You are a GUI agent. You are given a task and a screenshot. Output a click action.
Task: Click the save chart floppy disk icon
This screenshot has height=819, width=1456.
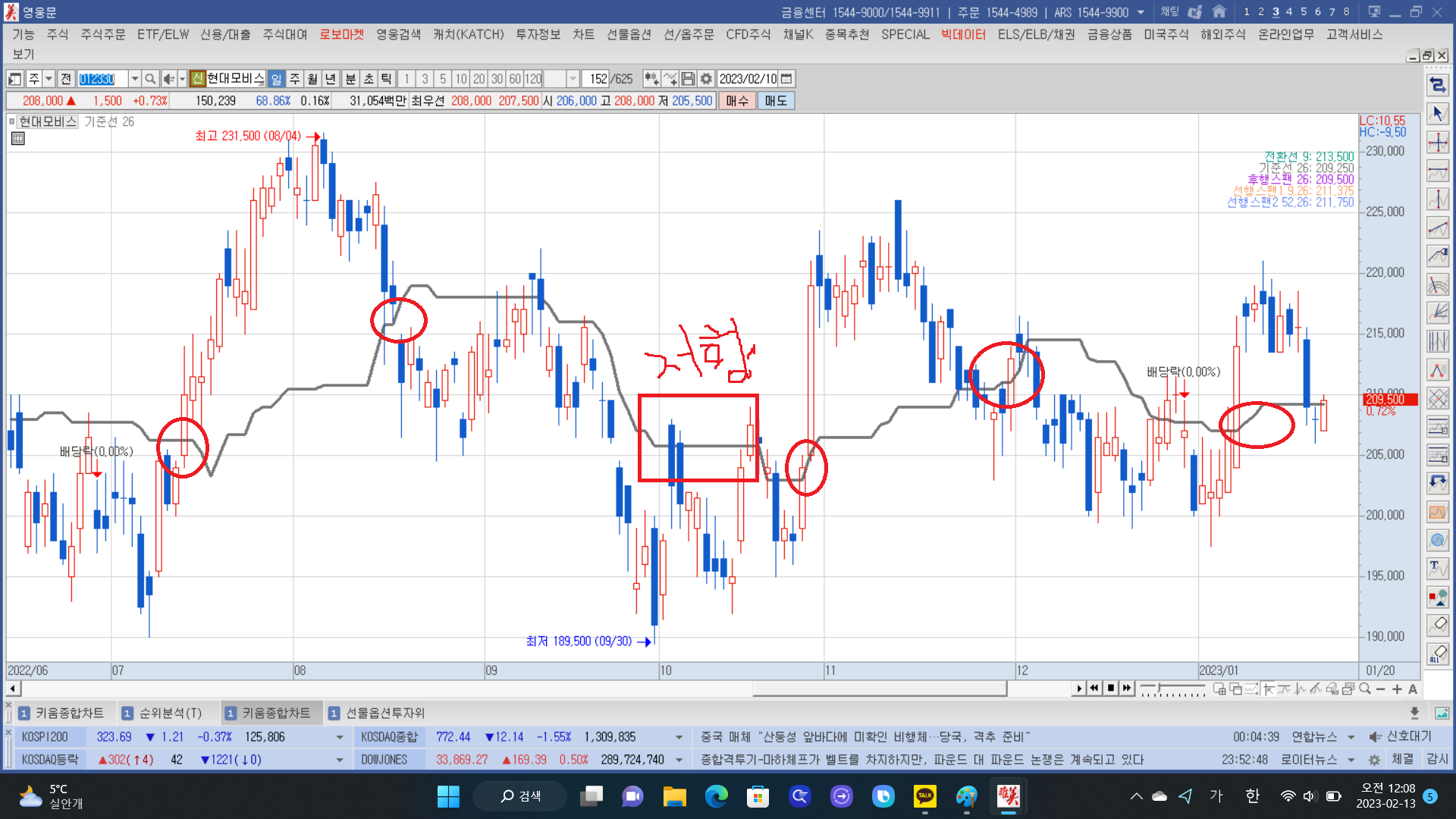pyautogui.click(x=688, y=79)
